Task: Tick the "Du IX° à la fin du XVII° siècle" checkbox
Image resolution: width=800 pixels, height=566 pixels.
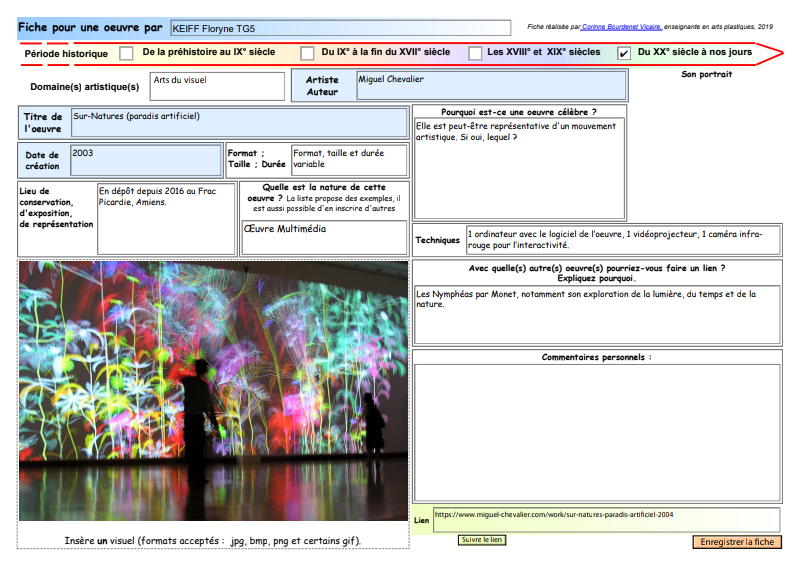Action: [x=307, y=53]
